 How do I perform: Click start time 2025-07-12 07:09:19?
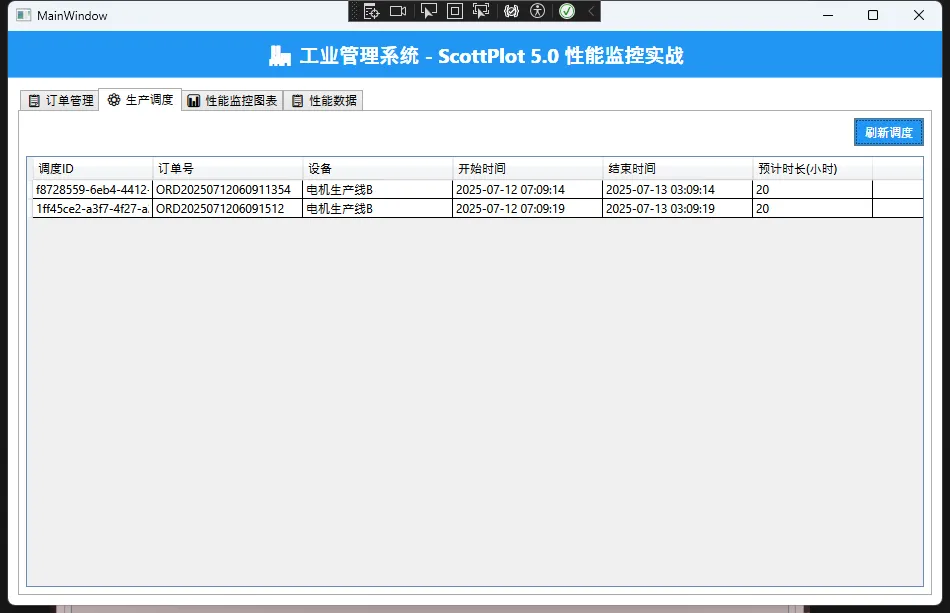pos(528,208)
